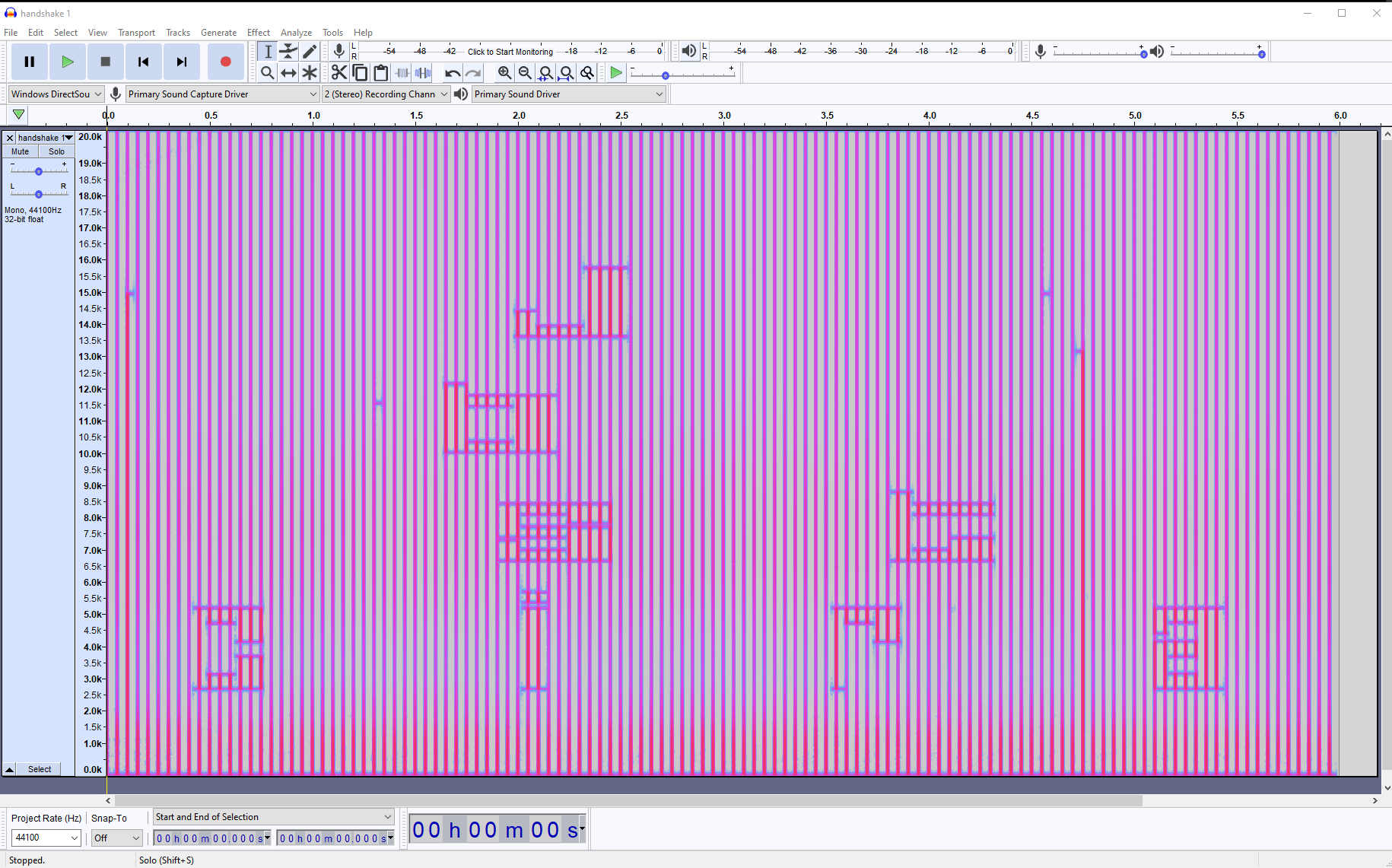Select the Multi-Tool asterisk icon

[310, 72]
